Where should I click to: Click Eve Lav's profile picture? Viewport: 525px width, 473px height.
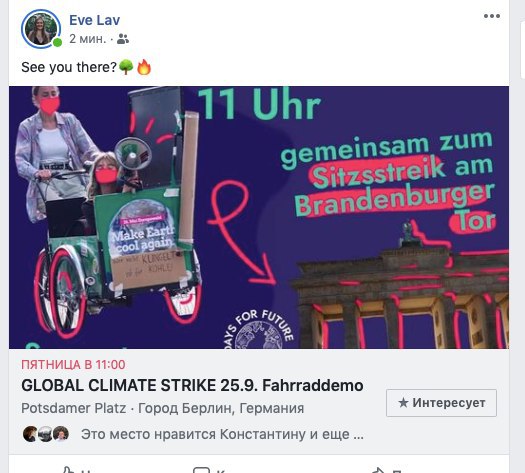(41, 29)
